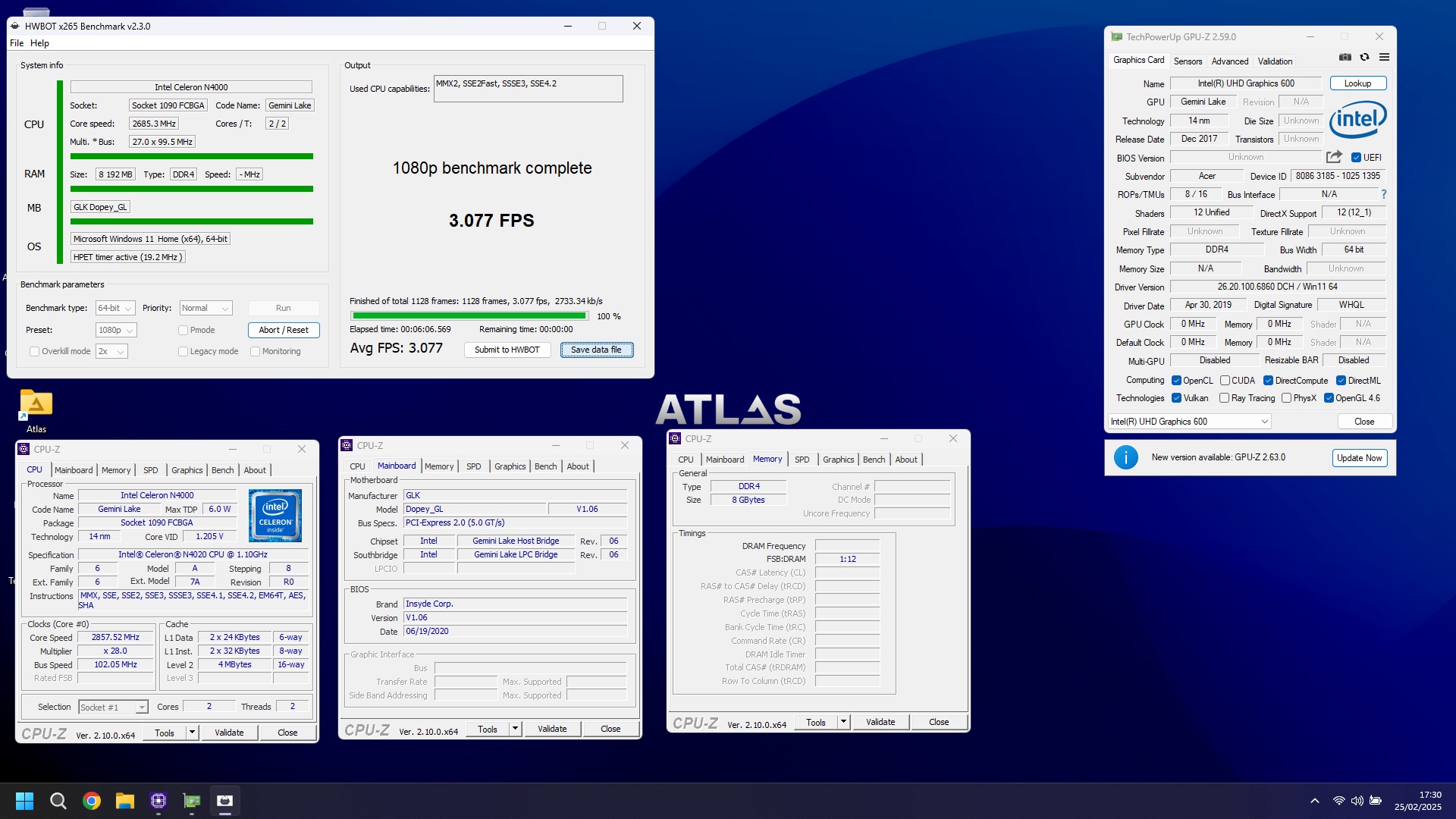1456x819 pixels.
Task: Click the GPU-Z screenshot camera icon
Action: click(1345, 58)
